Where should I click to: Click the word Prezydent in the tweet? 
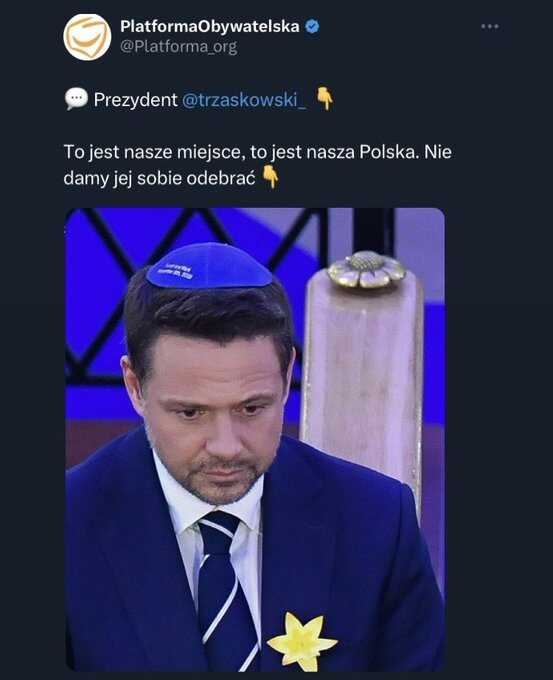pos(135,100)
